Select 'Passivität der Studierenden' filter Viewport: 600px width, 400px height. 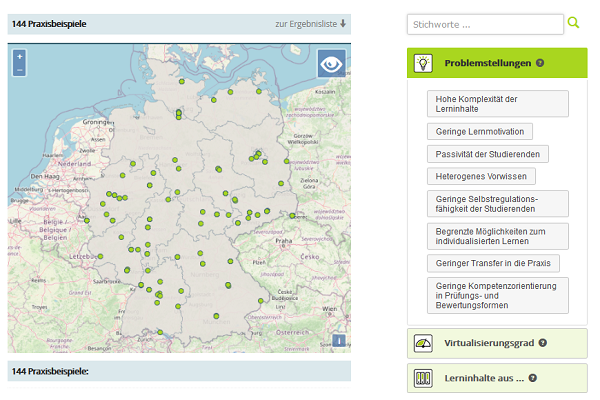pyautogui.click(x=487, y=154)
